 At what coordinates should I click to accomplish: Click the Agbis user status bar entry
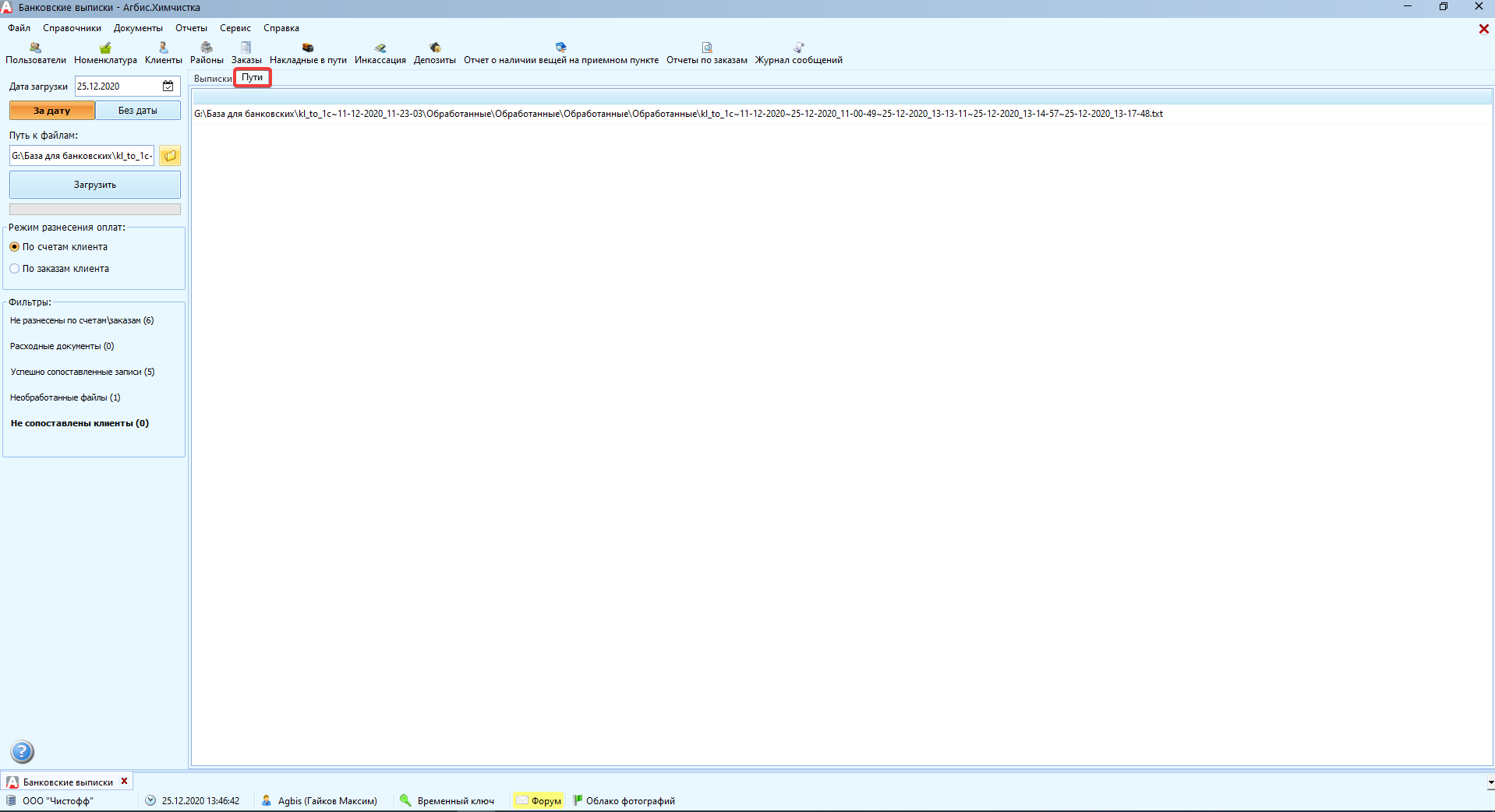pos(319,800)
